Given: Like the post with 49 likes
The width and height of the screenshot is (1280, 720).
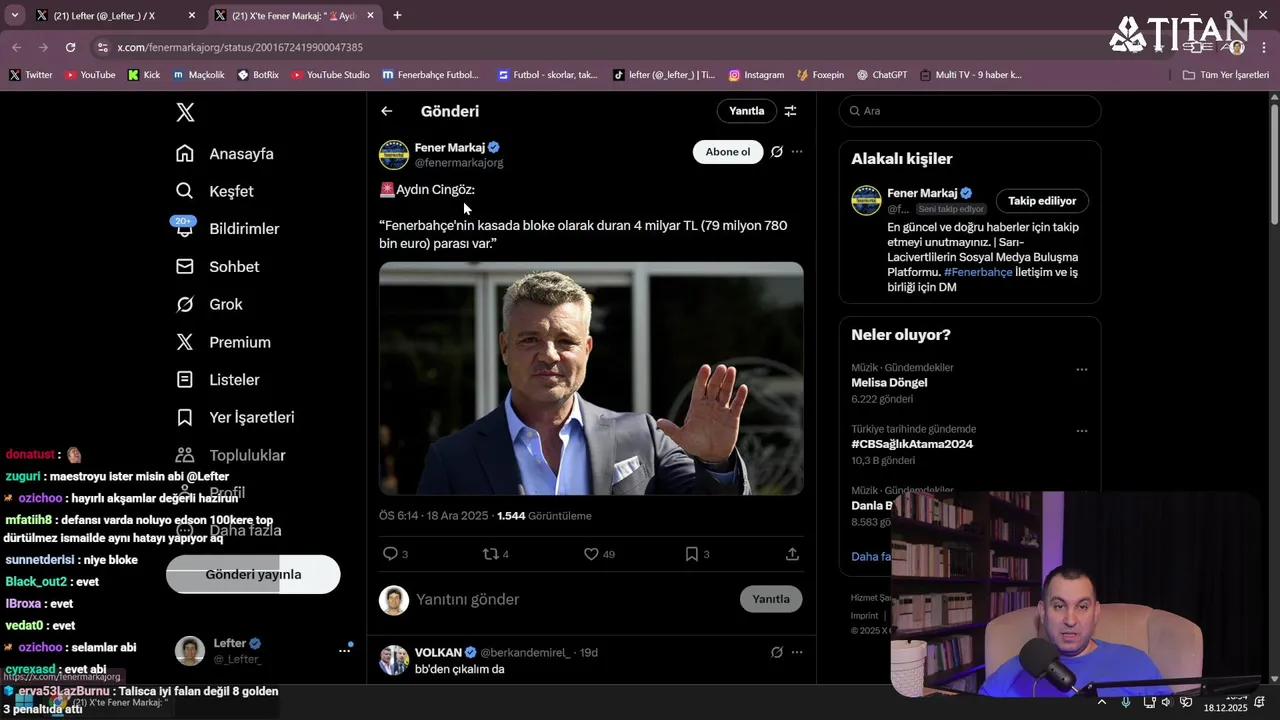Looking at the screenshot, I should click(599, 554).
